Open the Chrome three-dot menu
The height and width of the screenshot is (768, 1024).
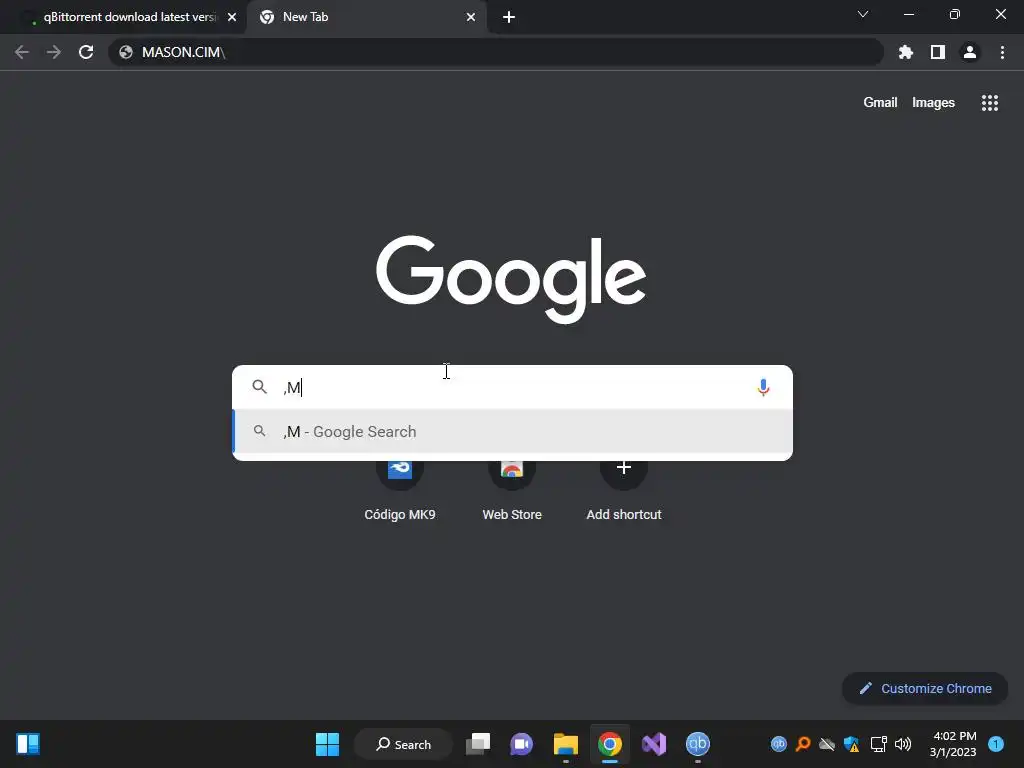1002,52
